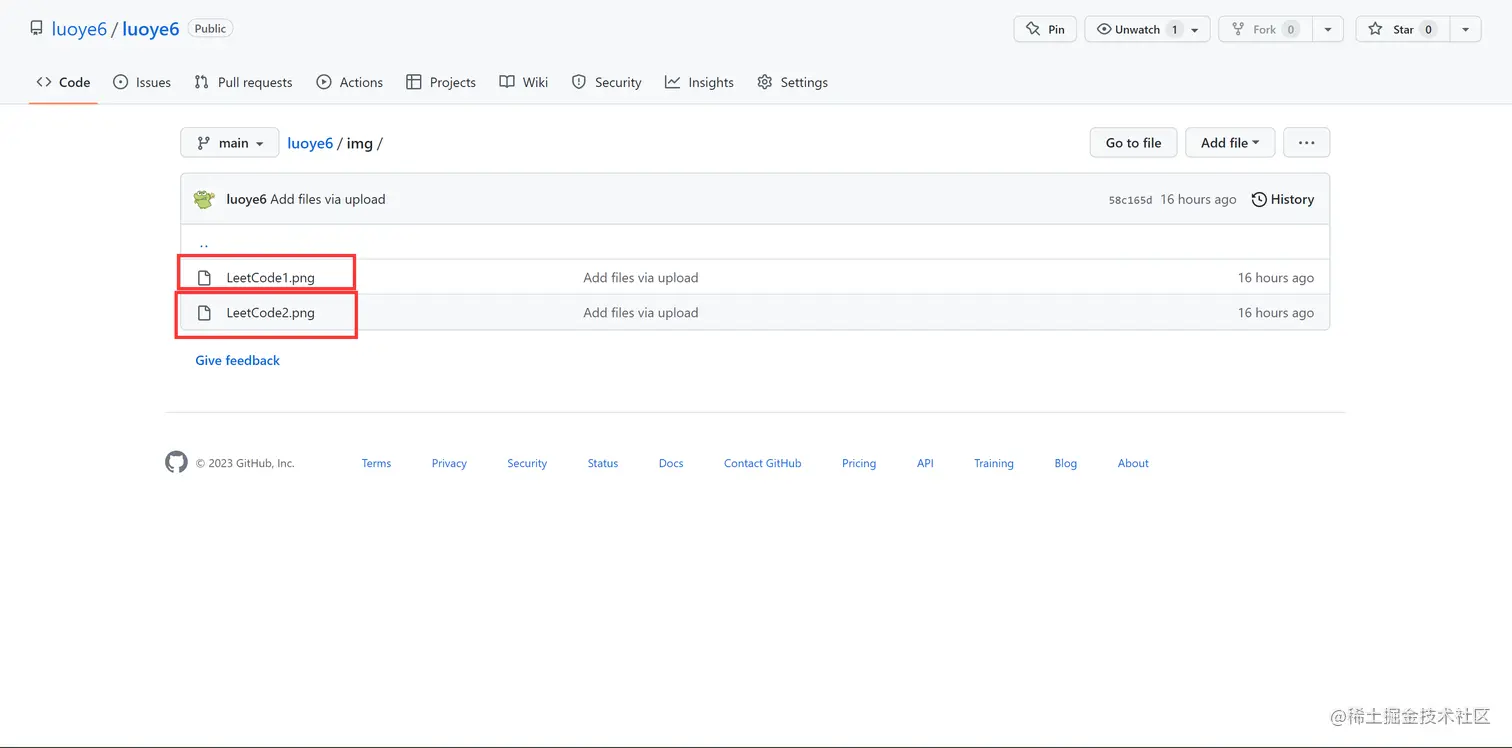Open the LeetCode2.png file
Screen dimensions: 1512x748
tap(270, 313)
